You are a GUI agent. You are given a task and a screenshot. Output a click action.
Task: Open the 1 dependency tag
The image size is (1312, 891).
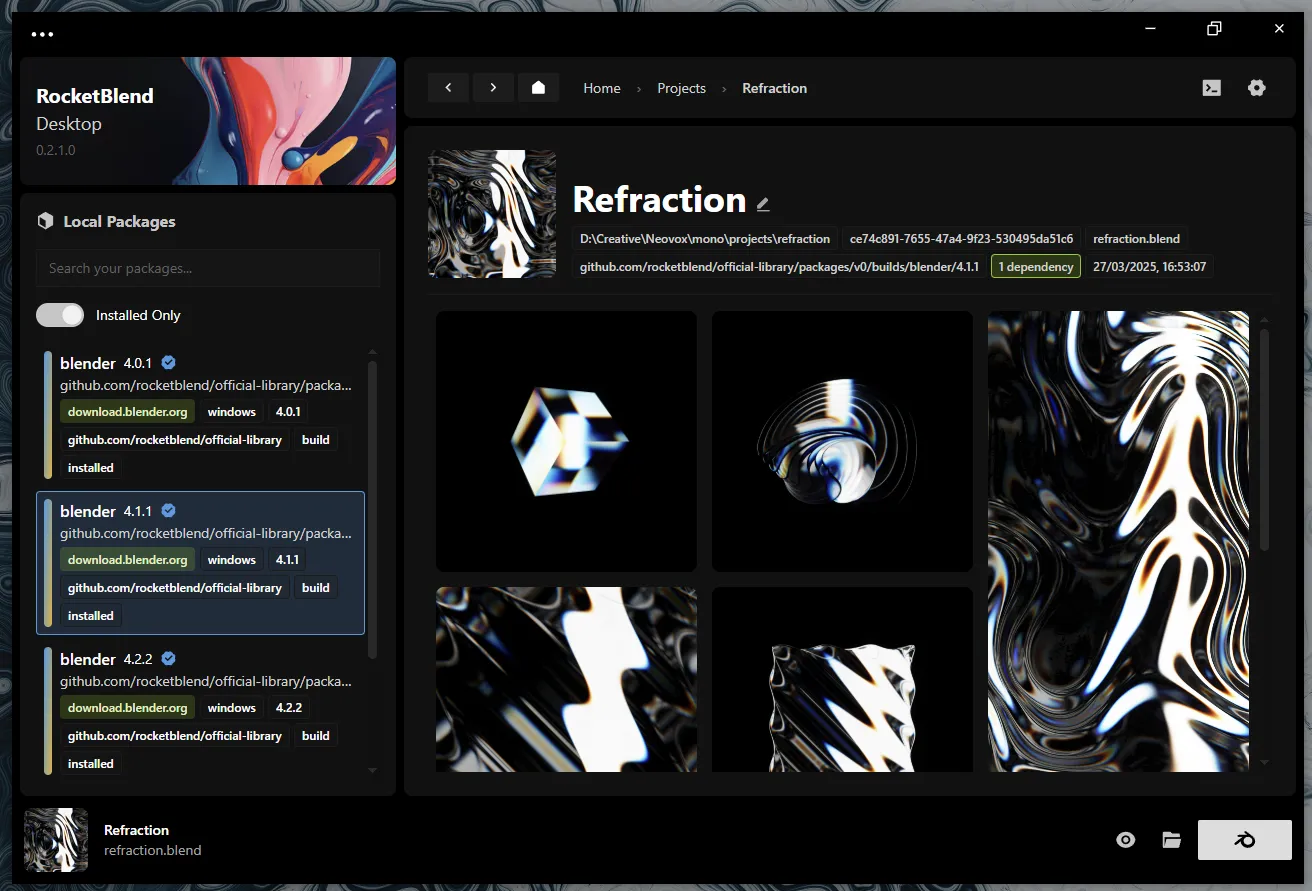pos(1035,266)
